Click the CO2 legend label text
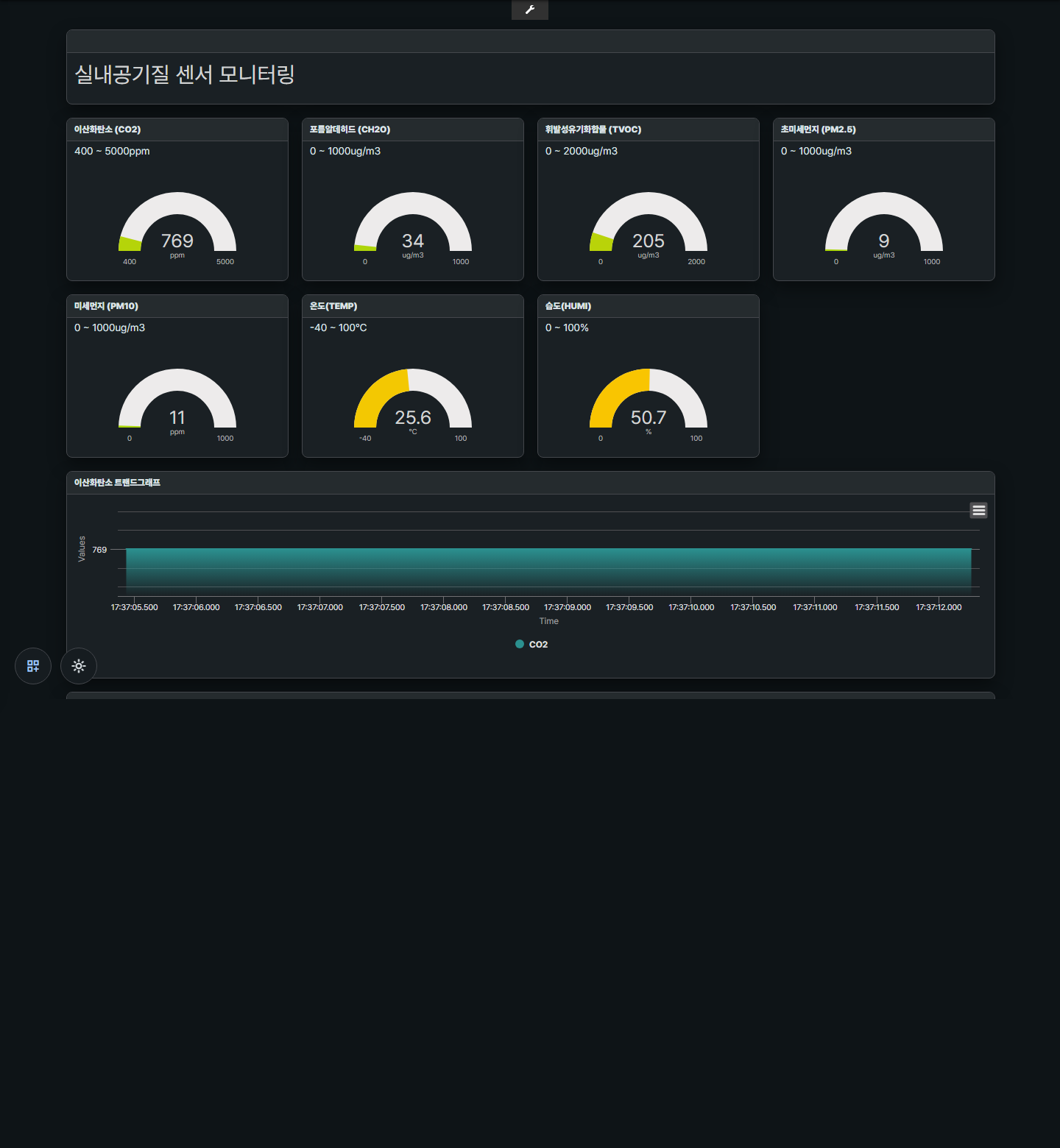 click(x=538, y=645)
